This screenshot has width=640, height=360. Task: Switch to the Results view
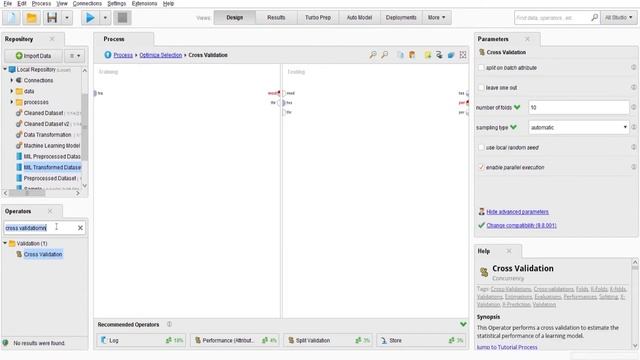click(276, 18)
